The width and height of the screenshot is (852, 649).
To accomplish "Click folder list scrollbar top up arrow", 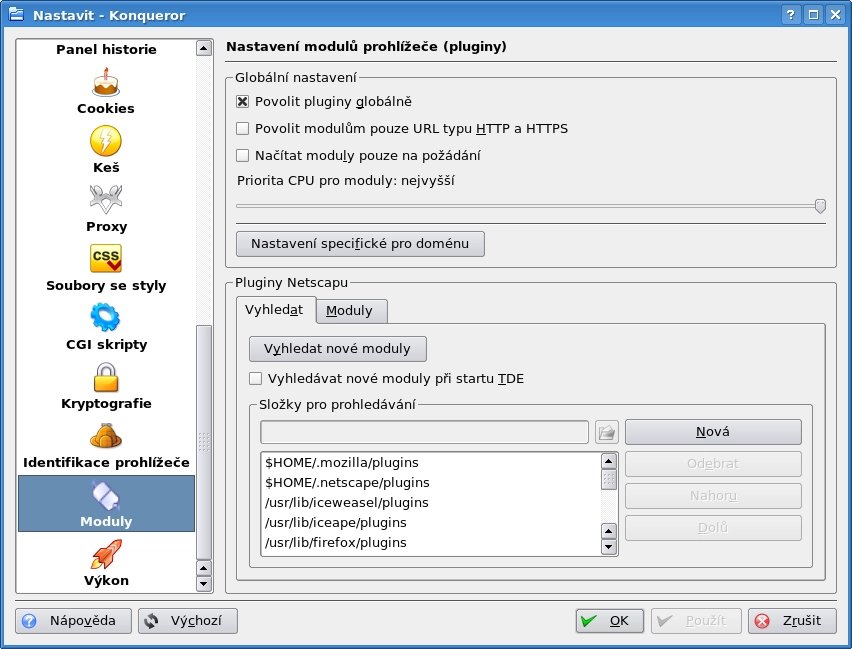I will [x=609, y=461].
